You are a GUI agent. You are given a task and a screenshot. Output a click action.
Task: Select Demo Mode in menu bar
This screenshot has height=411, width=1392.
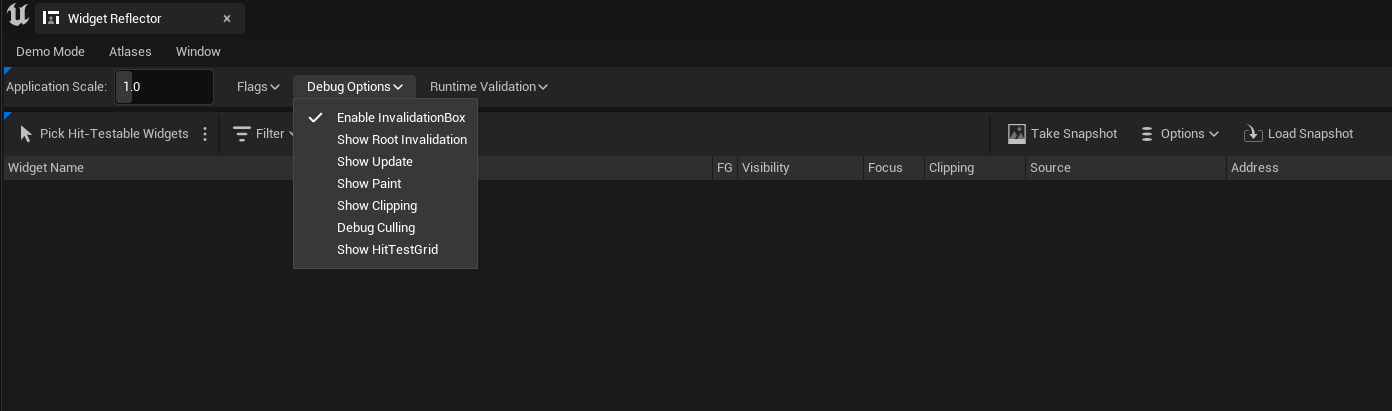click(50, 51)
